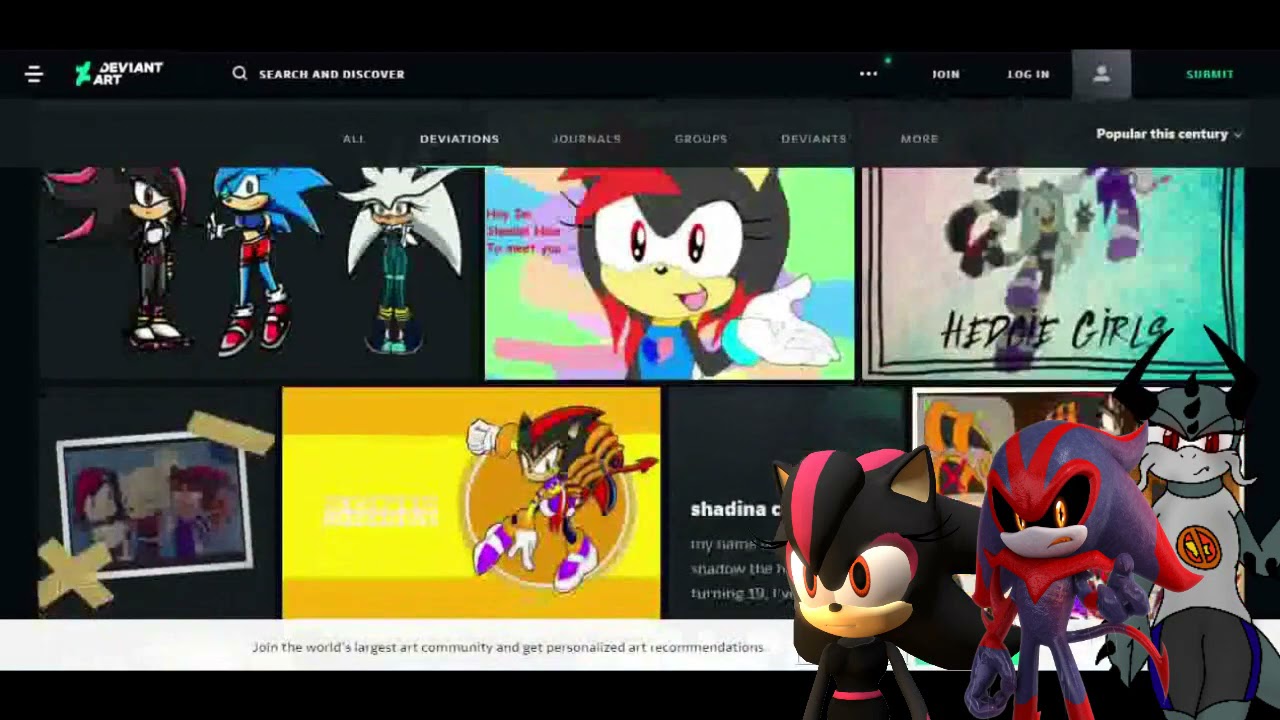
Task: Select the Journals tab
Action: [587, 139]
